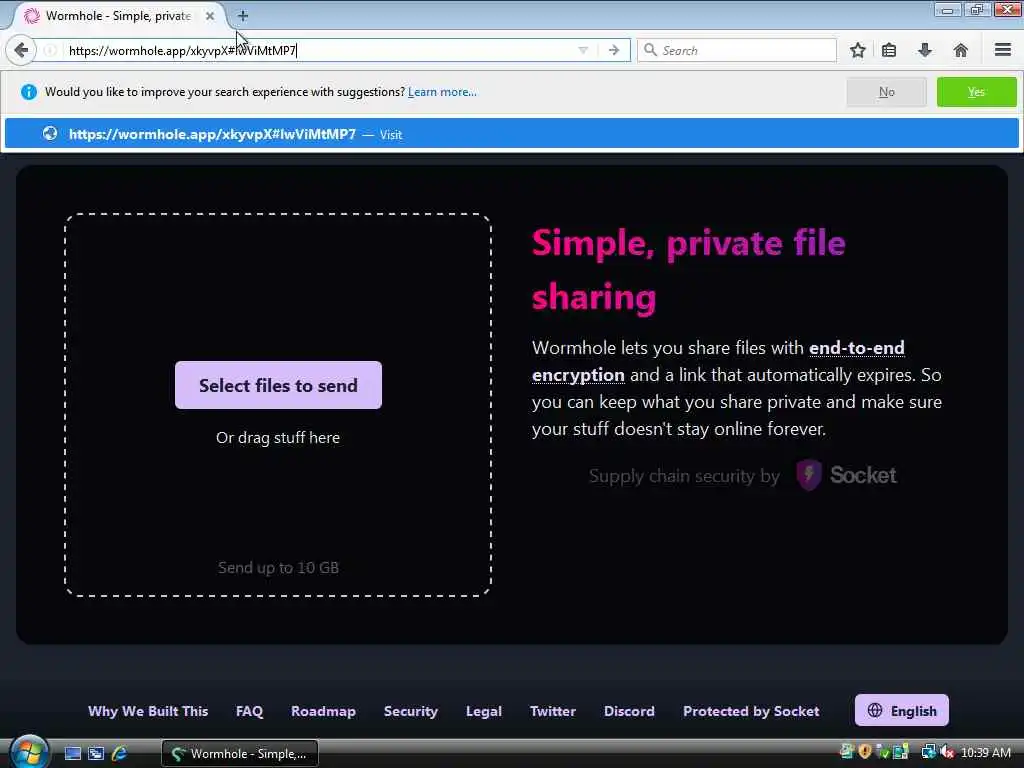The width and height of the screenshot is (1024, 768).
Task: Click the browser back arrow button
Action: click(21, 50)
